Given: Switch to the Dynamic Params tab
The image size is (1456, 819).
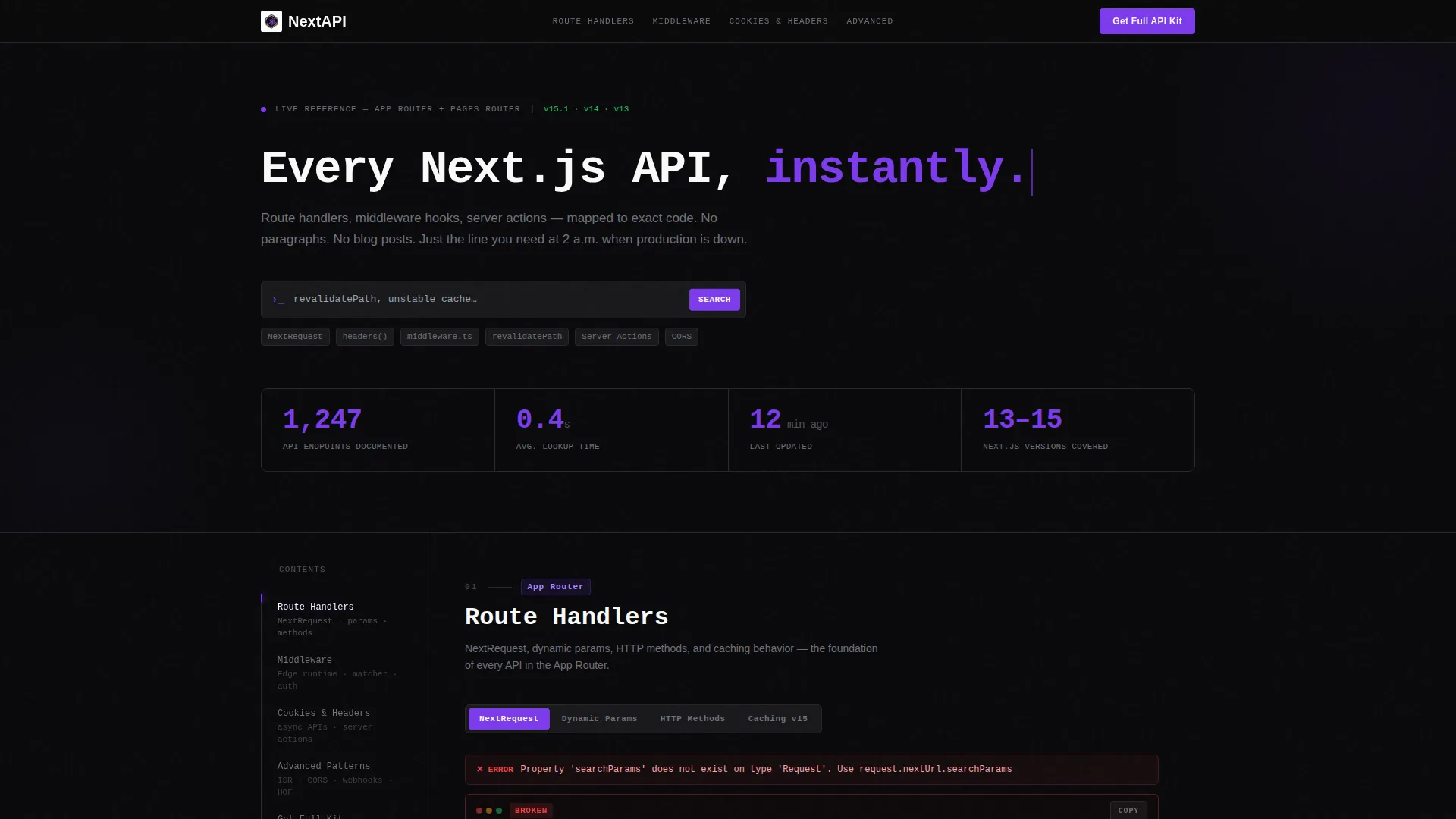Looking at the screenshot, I should [x=600, y=719].
